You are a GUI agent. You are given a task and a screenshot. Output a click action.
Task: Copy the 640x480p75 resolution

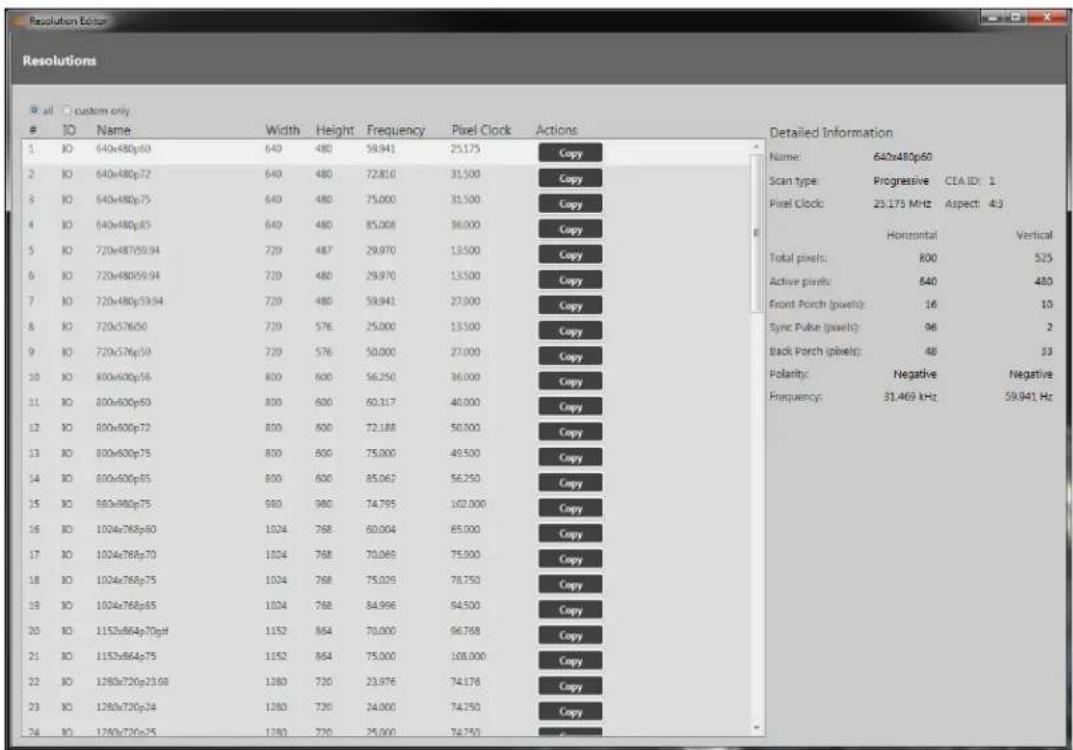[570, 203]
